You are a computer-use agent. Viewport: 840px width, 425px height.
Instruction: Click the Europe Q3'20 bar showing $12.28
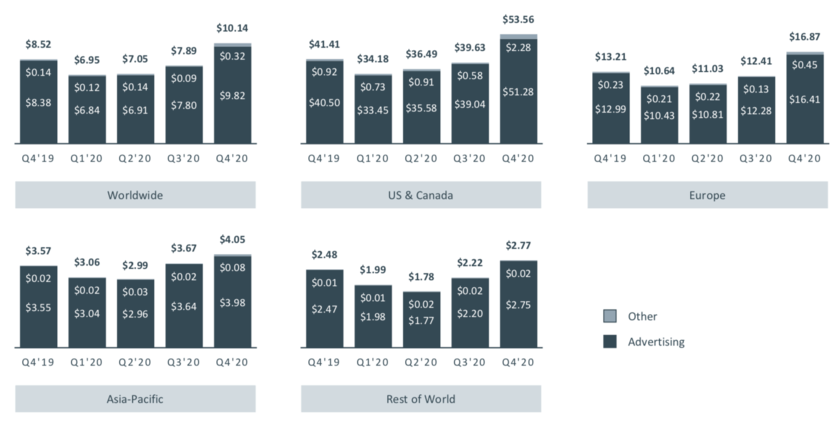pyautogui.click(x=756, y=110)
